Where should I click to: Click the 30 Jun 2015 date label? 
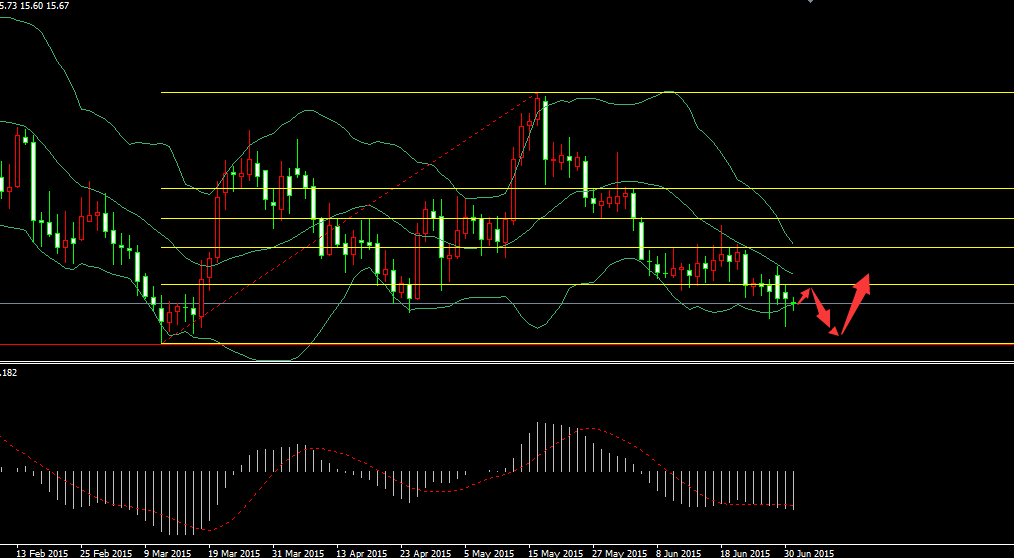808,552
